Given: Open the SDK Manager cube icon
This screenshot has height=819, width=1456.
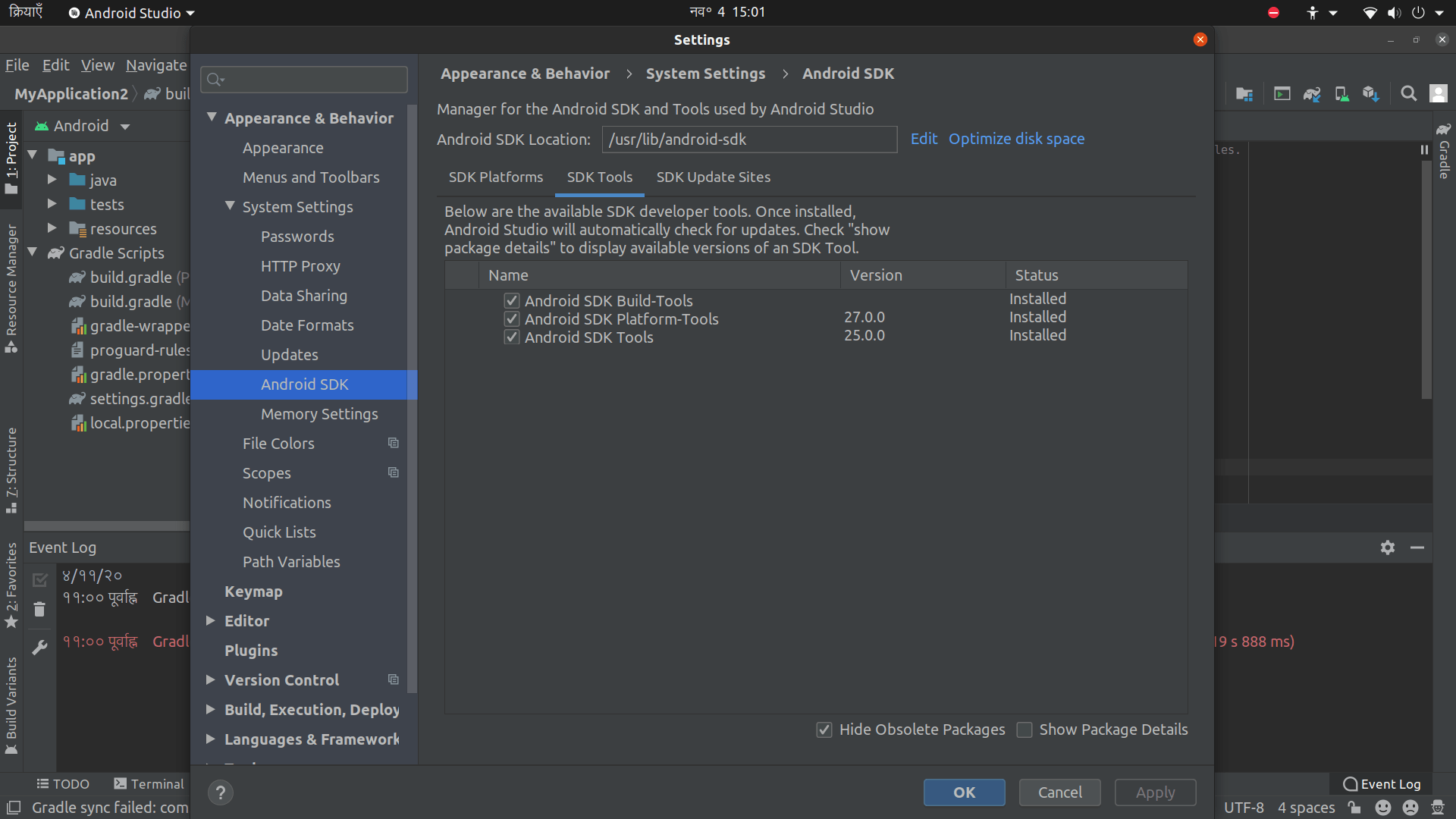Looking at the screenshot, I should (1371, 94).
